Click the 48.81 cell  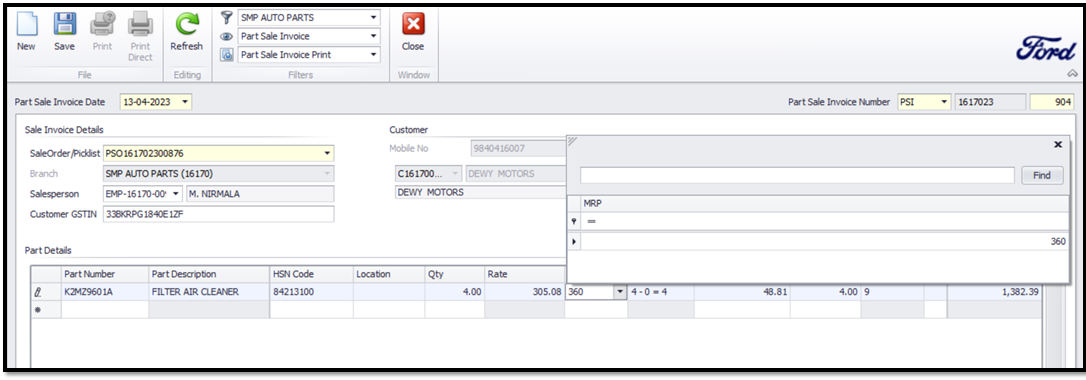pos(742,292)
